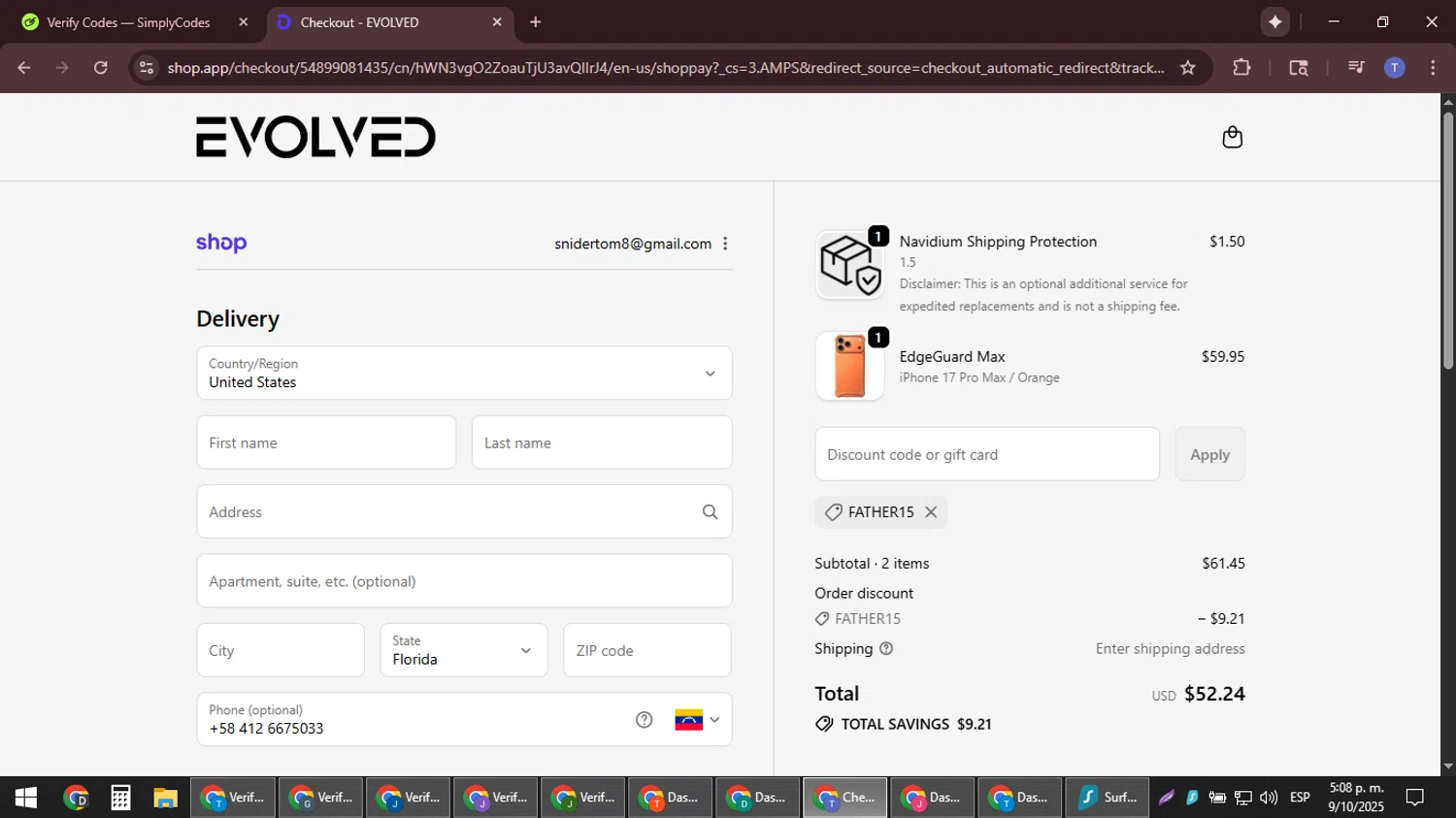This screenshot has height=818, width=1456.
Task: Open the Chrome extensions puzzle icon
Action: pyautogui.click(x=1241, y=67)
